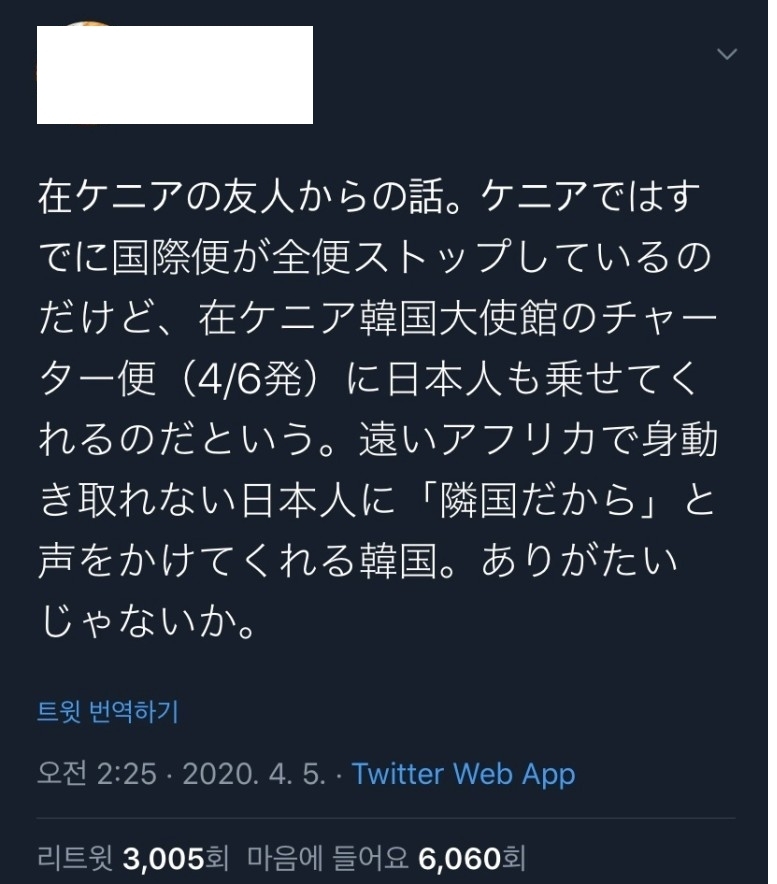
Task: Click the 6,060 likes number
Action: [x=459, y=858]
